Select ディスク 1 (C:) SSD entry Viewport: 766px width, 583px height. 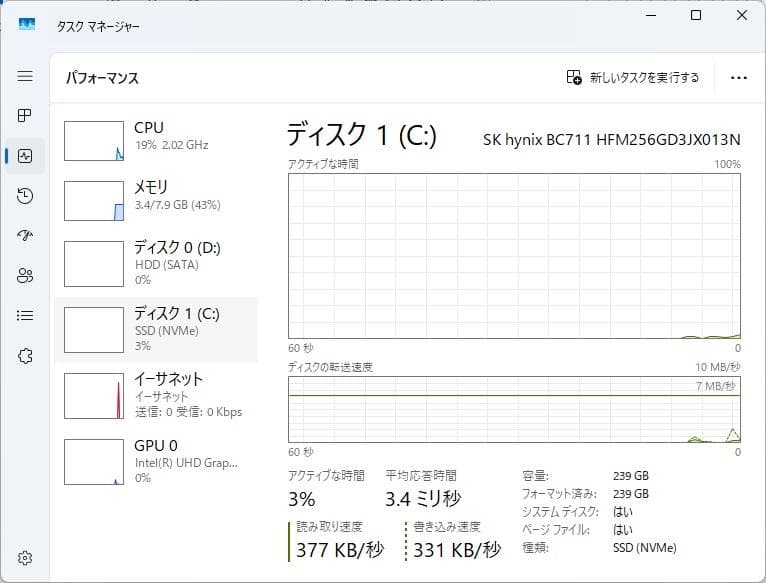pos(156,330)
